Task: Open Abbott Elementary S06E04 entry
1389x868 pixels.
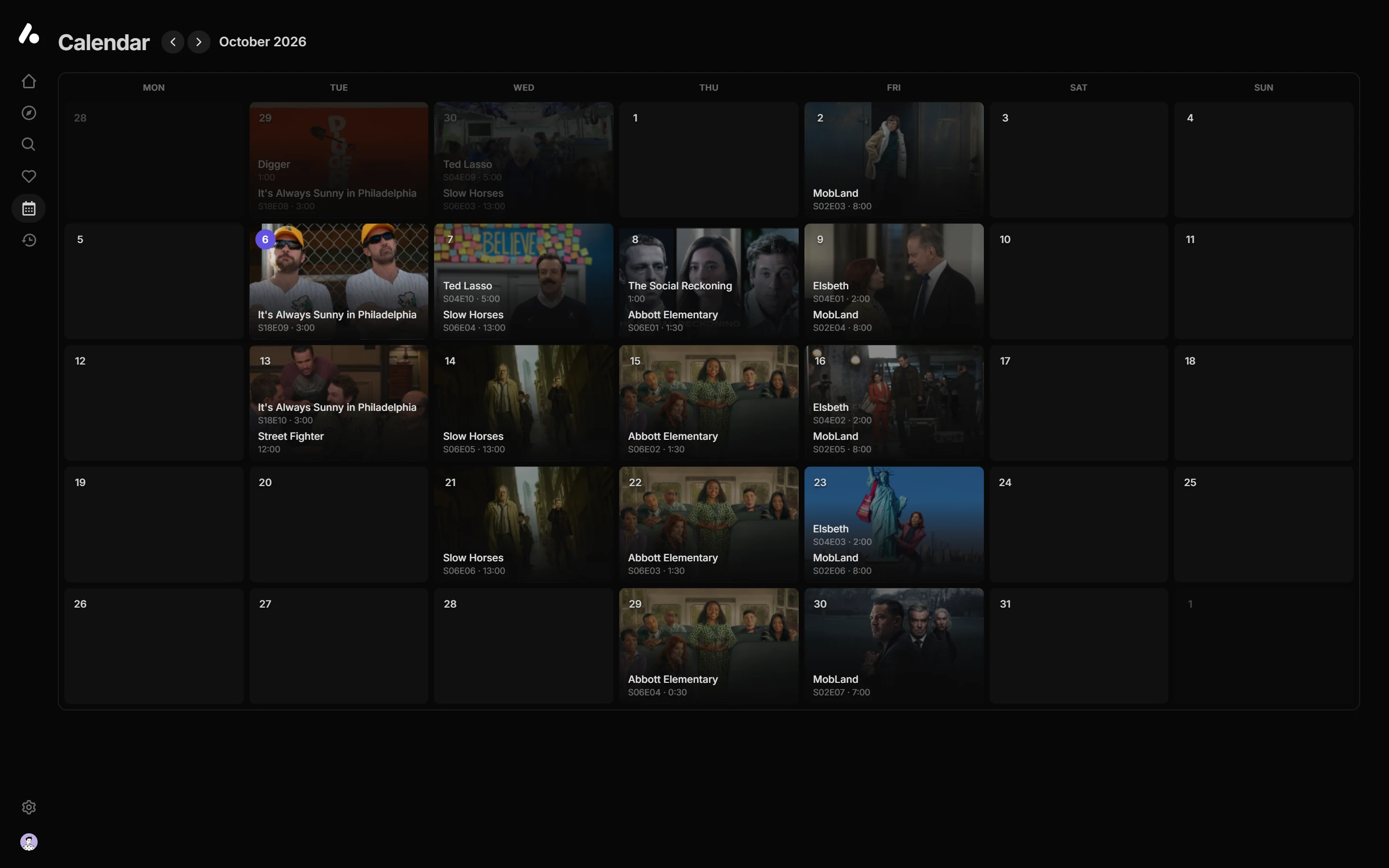Action: pyautogui.click(x=673, y=685)
